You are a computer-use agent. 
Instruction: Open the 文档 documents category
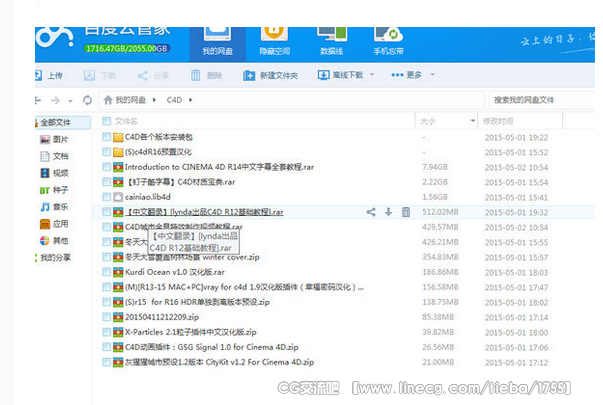(x=54, y=156)
